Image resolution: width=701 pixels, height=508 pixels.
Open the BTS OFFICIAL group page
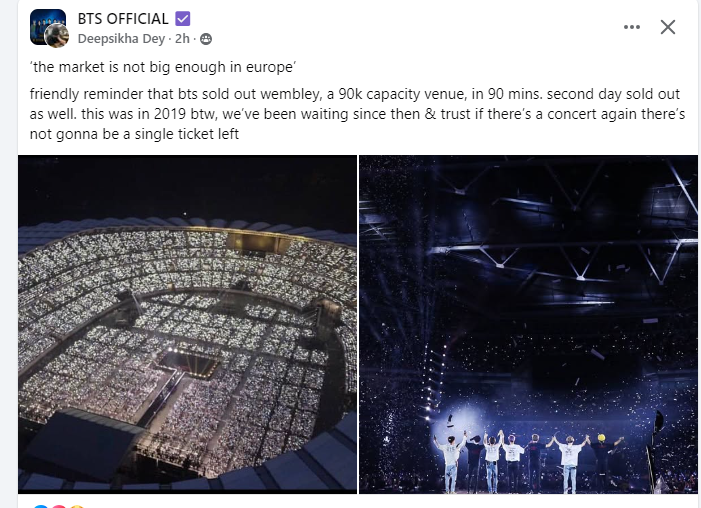click(x=123, y=19)
